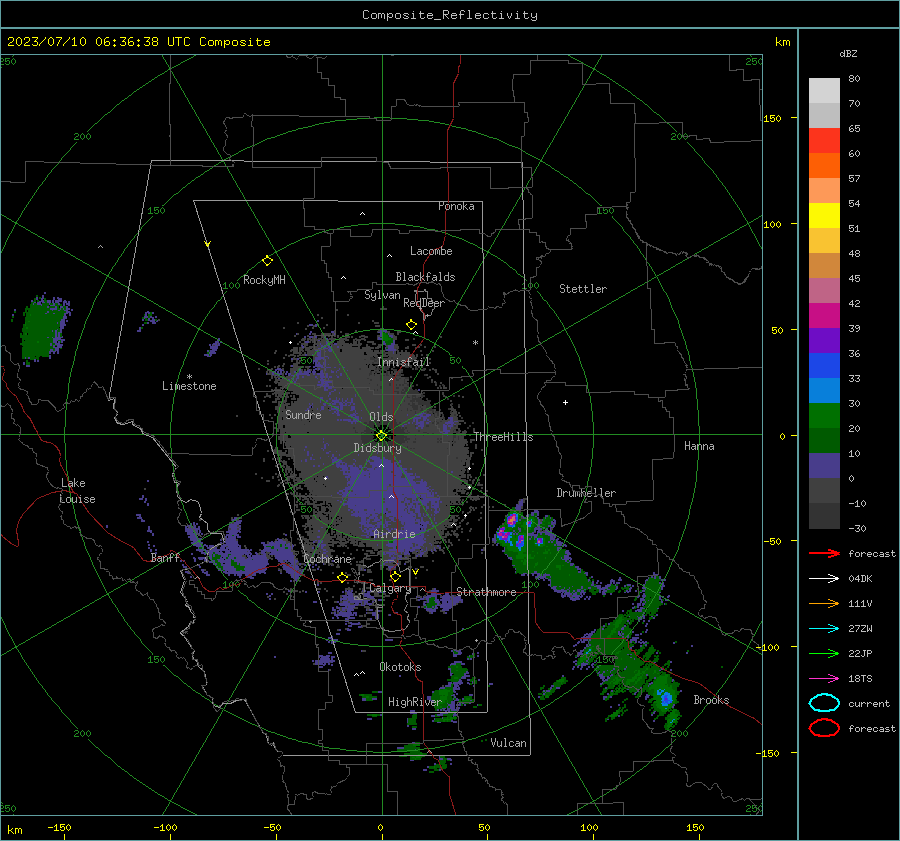Viewport: 900px width, 841px height.
Task: Click the dBZ legend heading
Action: [x=848, y=53]
